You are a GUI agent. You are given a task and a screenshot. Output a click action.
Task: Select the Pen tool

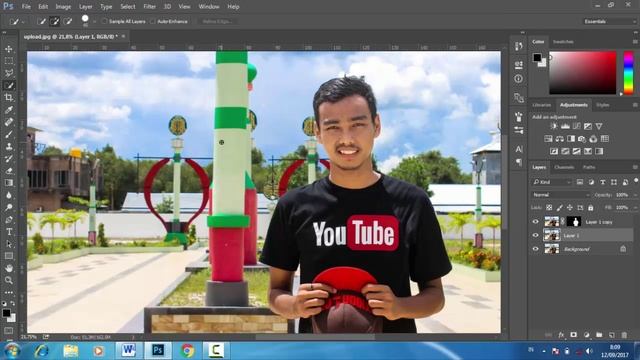(x=9, y=220)
